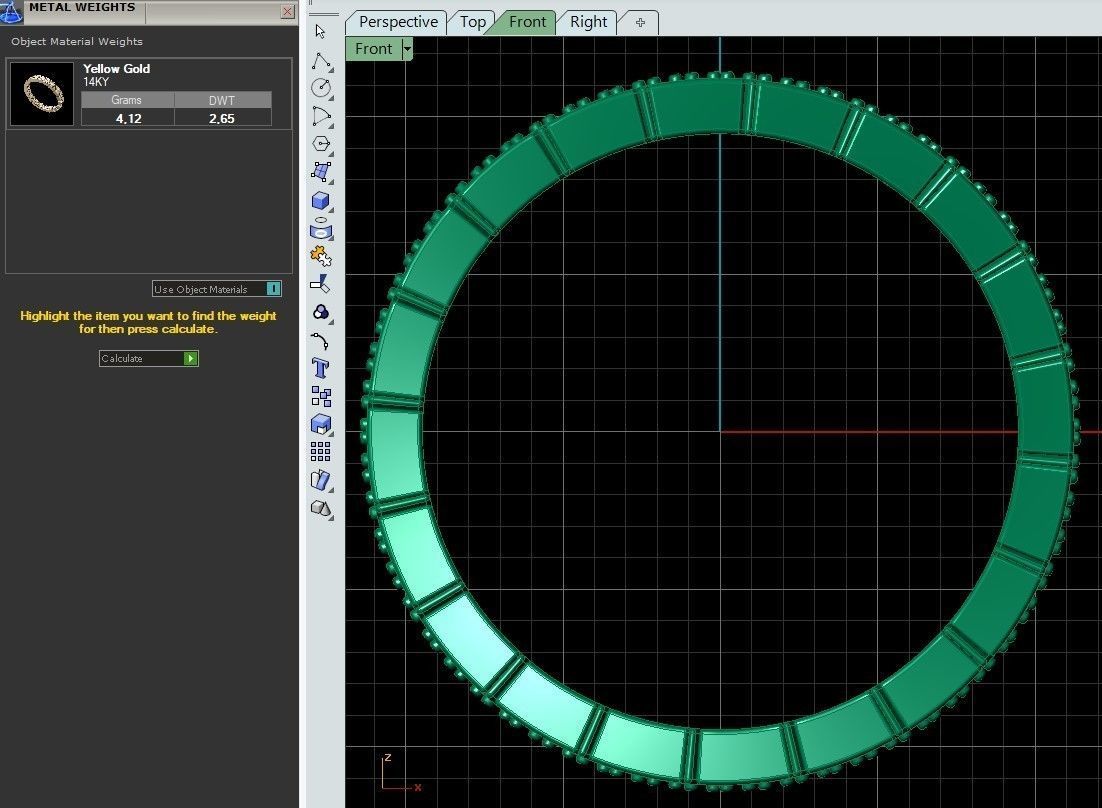Select the twisted box transform tool
1102x808 pixels.
pos(321,481)
